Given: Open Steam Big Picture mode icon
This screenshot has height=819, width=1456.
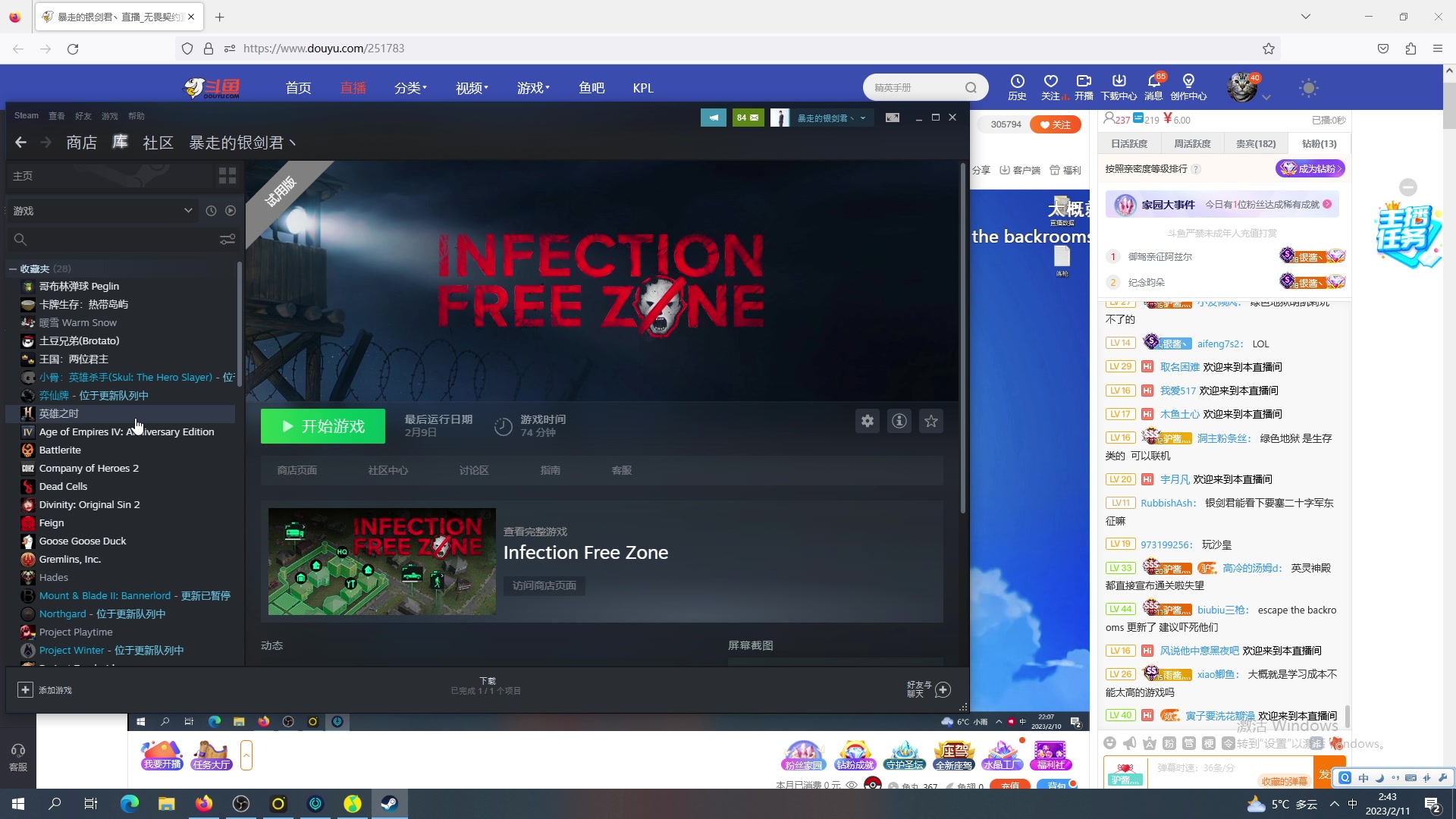Looking at the screenshot, I should click(x=893, y=118).
